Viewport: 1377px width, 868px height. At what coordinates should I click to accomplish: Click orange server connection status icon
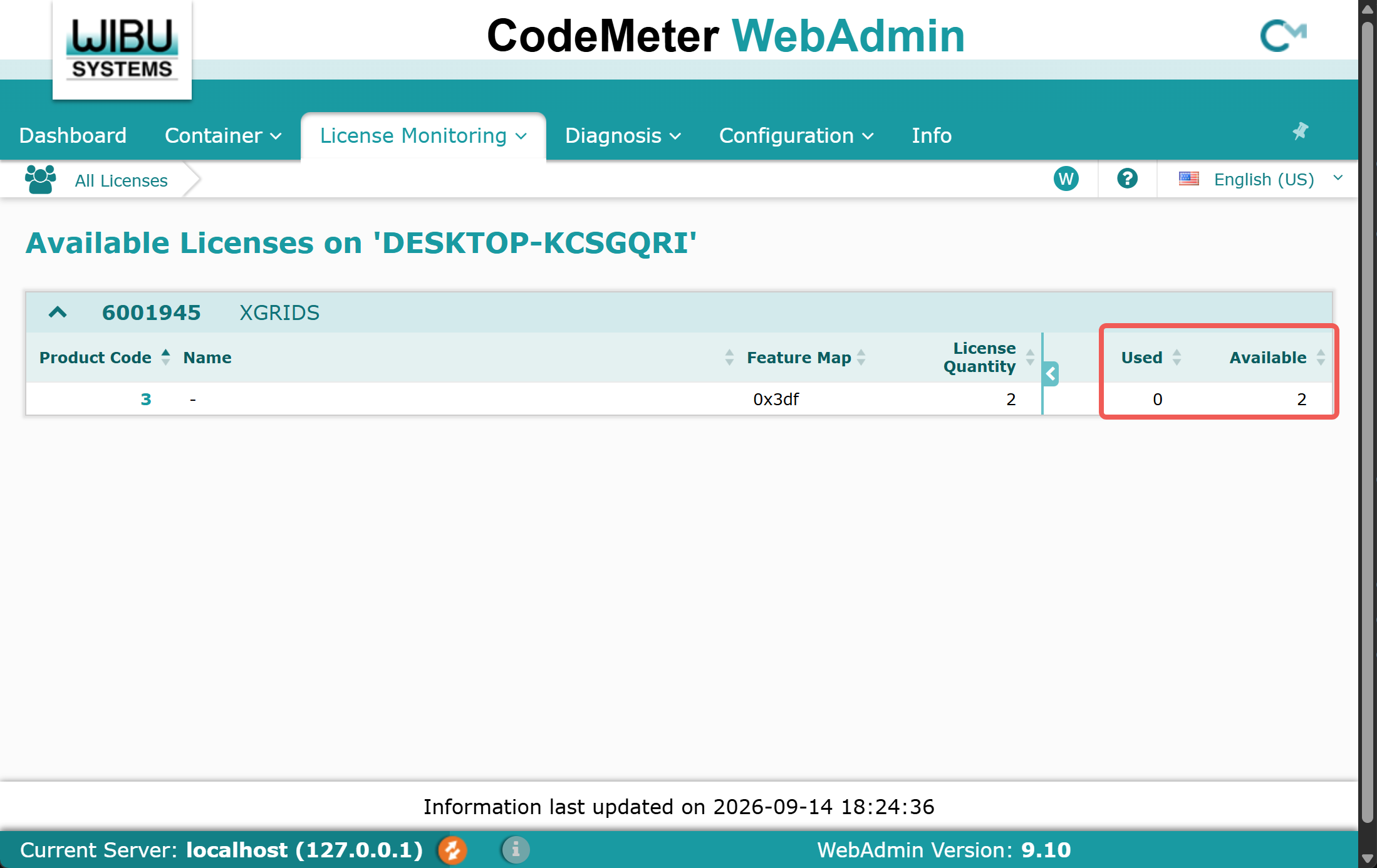click(452, 850)
